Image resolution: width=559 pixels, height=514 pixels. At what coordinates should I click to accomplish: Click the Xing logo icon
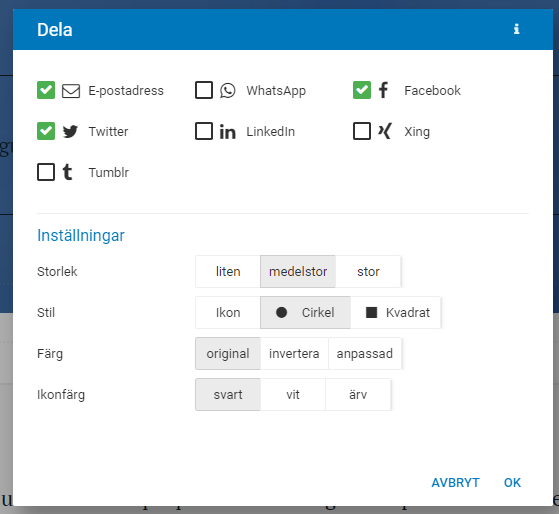[x=385, y=131]
